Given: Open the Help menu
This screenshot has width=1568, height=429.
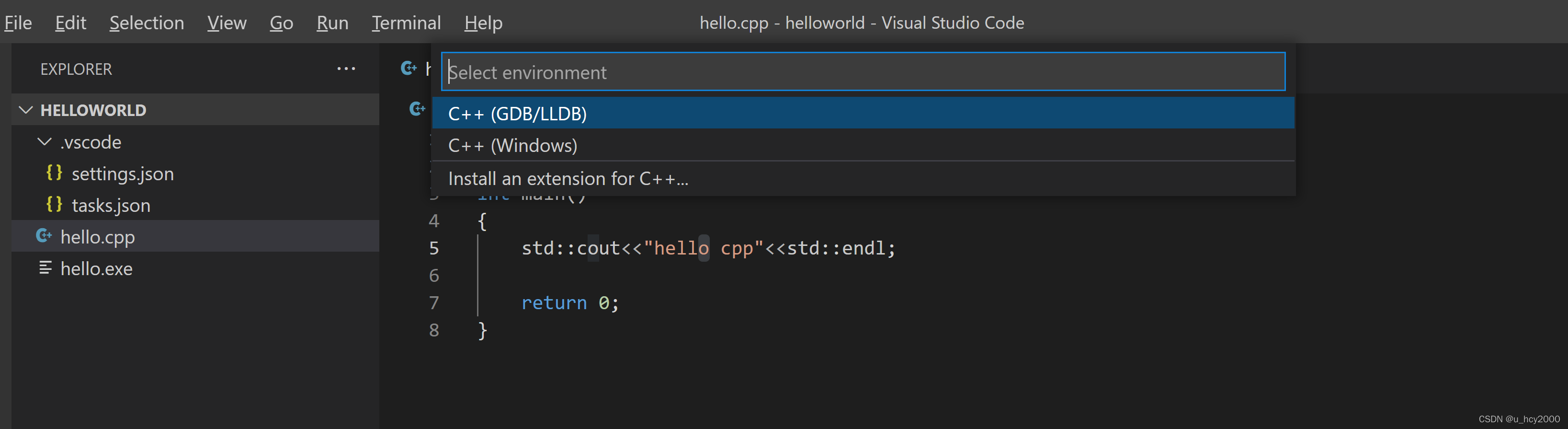Looking at the screenshot, I should click(483, 23).
